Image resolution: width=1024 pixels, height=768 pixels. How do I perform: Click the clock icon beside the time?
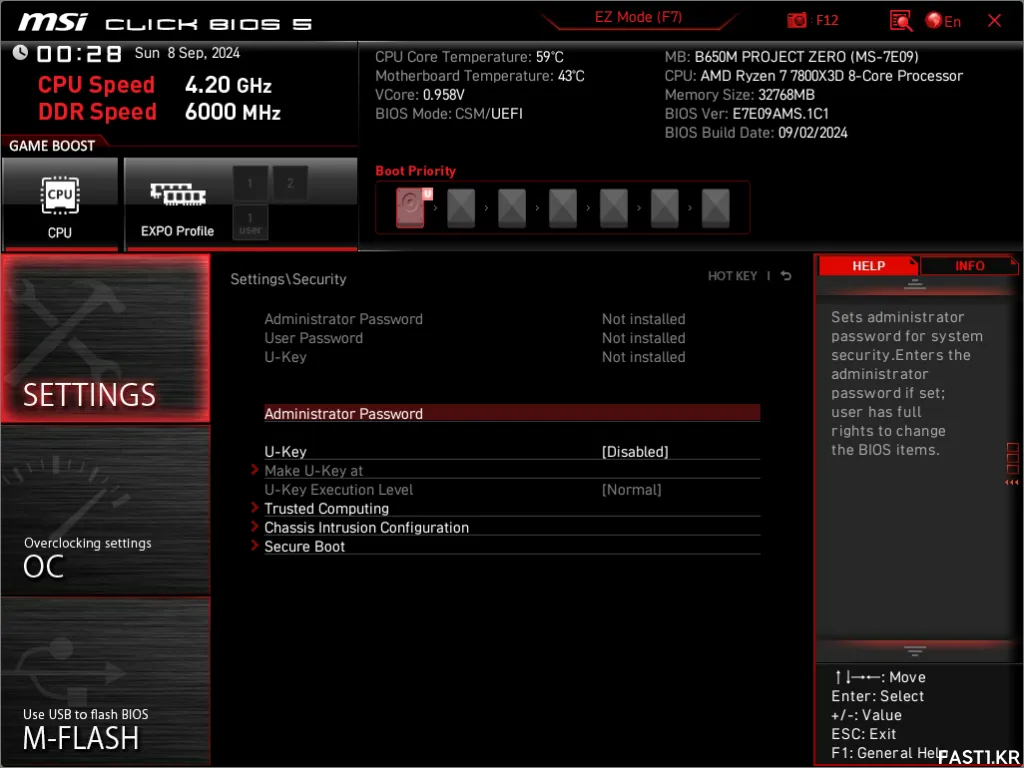[20, 52]
